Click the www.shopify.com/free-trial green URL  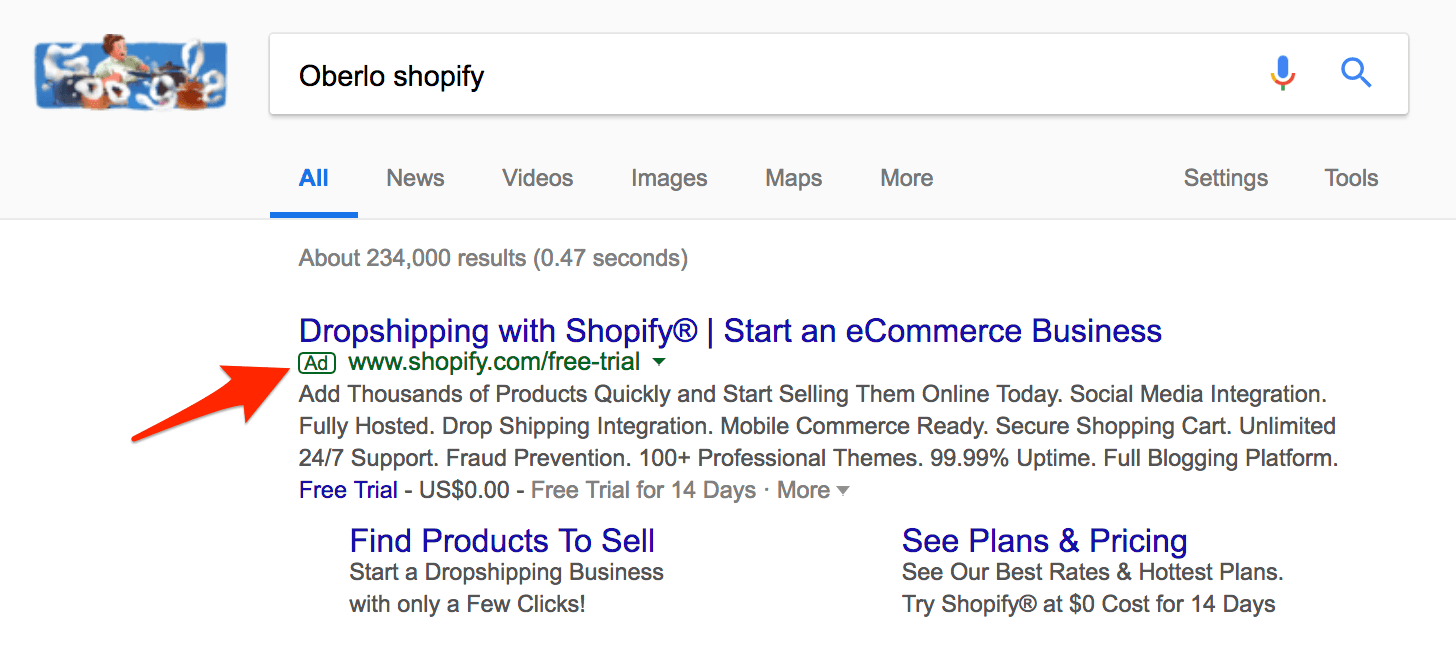pyautogui.click(x=494, y=362)
